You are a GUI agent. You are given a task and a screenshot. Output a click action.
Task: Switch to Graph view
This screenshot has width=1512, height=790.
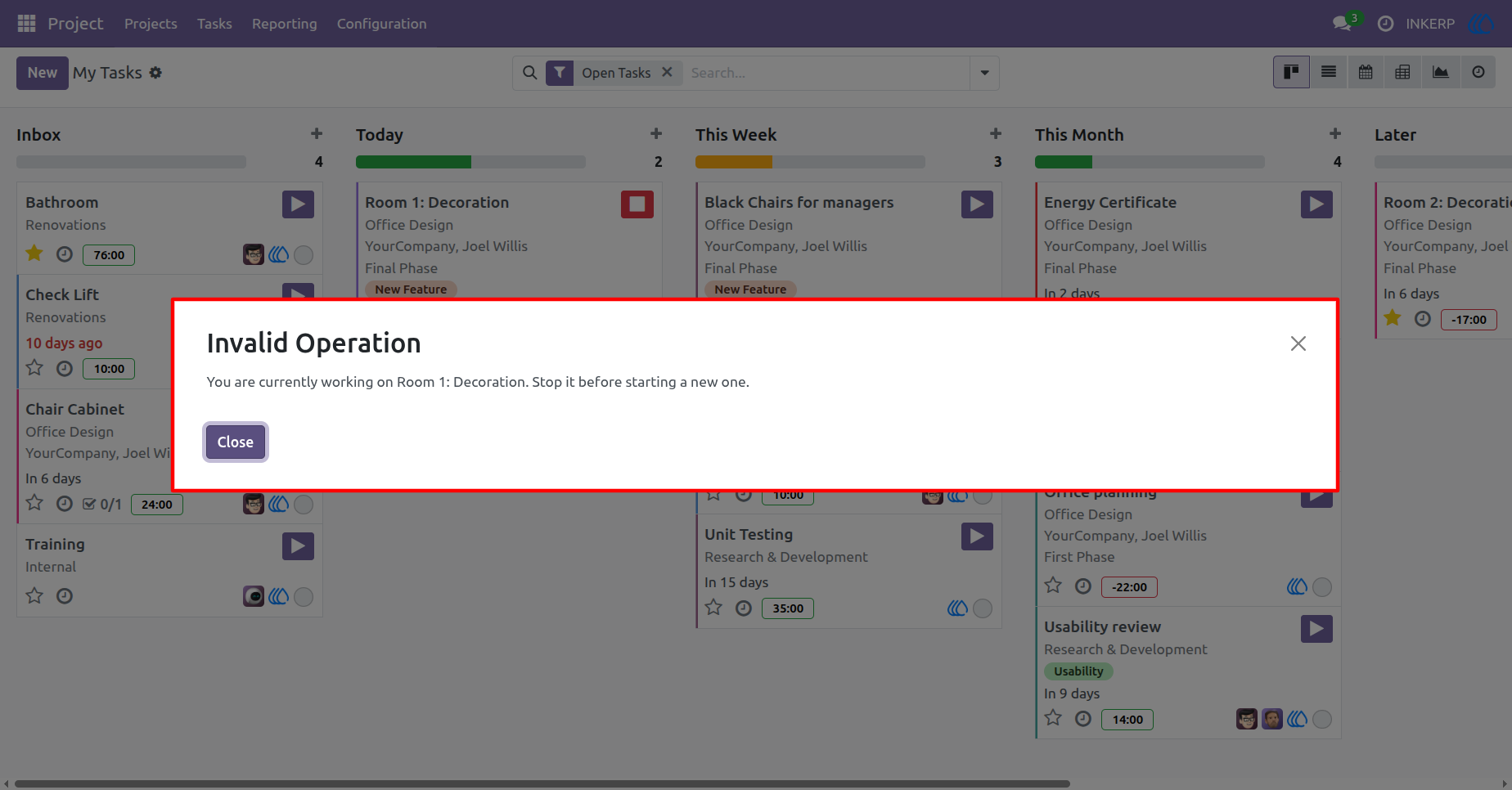(x=1440, y=72)
